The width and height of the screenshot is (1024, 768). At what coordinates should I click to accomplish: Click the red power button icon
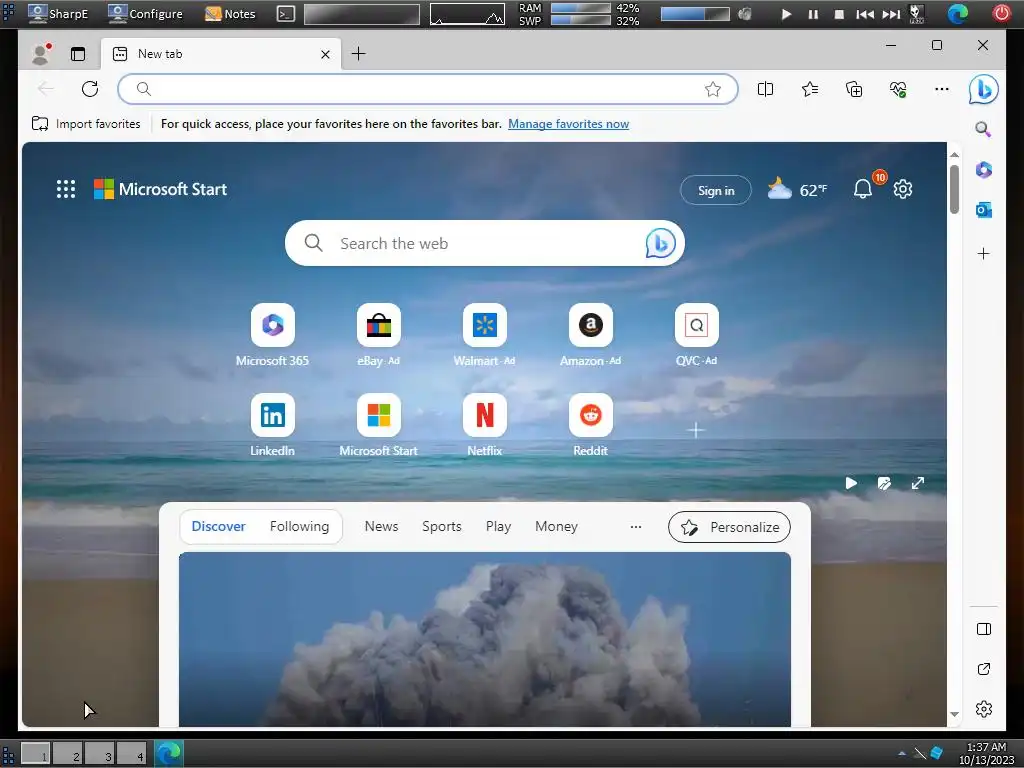pyautogui.click(x=1001, y=13)
